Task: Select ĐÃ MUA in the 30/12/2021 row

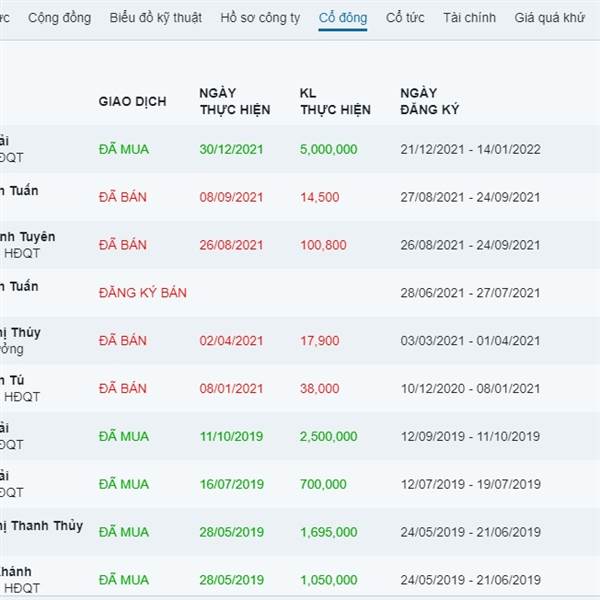Action: coord(124,149)
